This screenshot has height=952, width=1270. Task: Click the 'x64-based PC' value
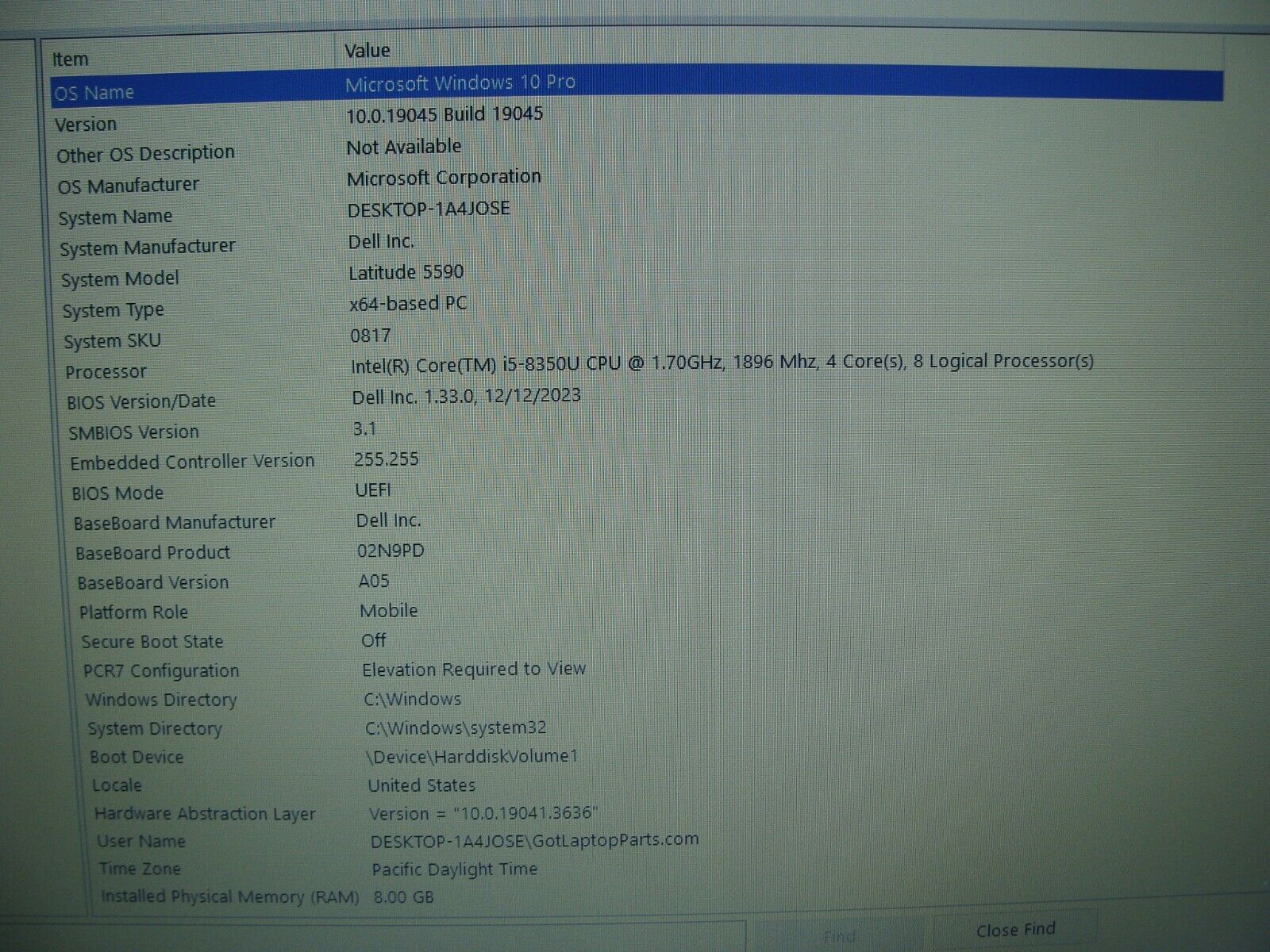(408, 303)
